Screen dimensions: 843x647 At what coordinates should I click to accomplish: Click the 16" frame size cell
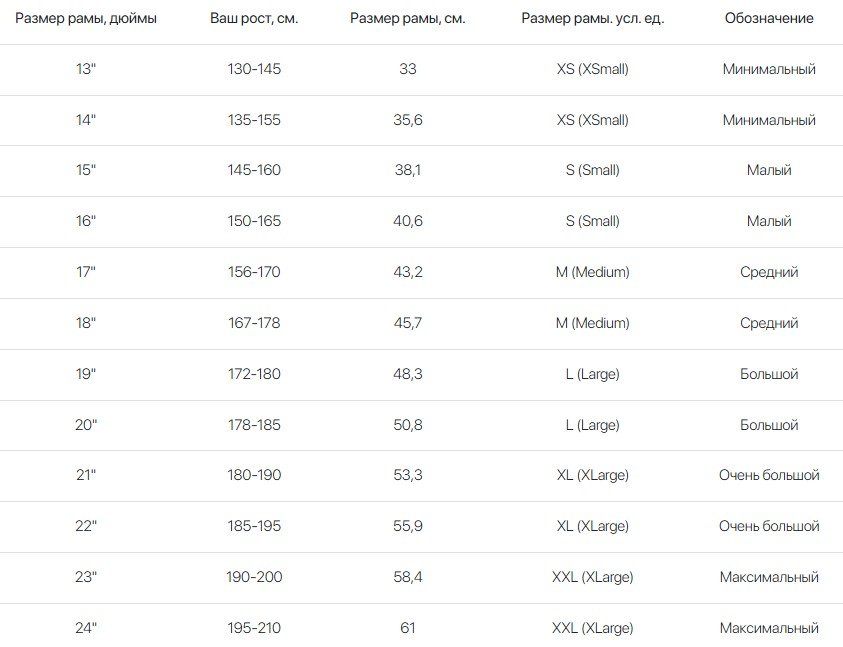pyautogui.click(x=86, y=222)
